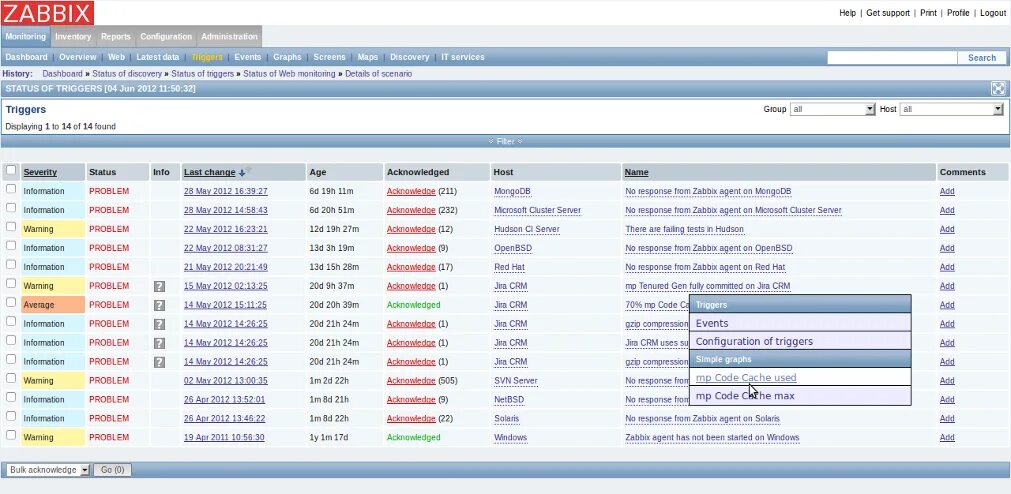This screenshot has height=494, width=1011.
Task: Click Get support link
Action: [x=888, y=13]
